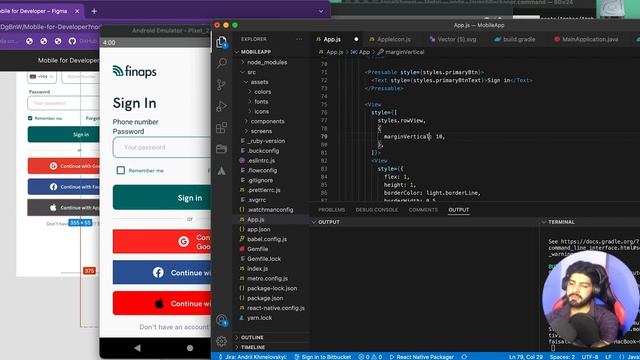Click Sign in button in Figma design
The image size is (640, 360).
(64, 134)
